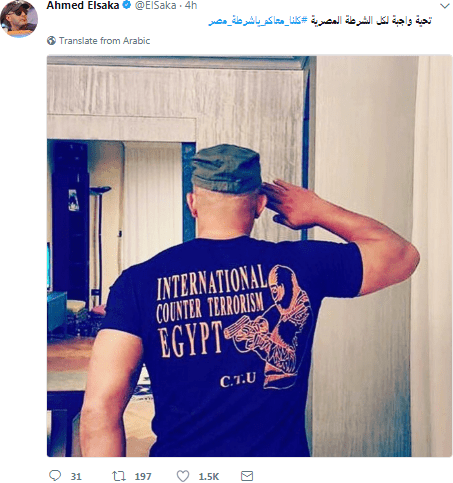Click the reply count 31
Screen dimensions: 453x483
pos(76,476)
